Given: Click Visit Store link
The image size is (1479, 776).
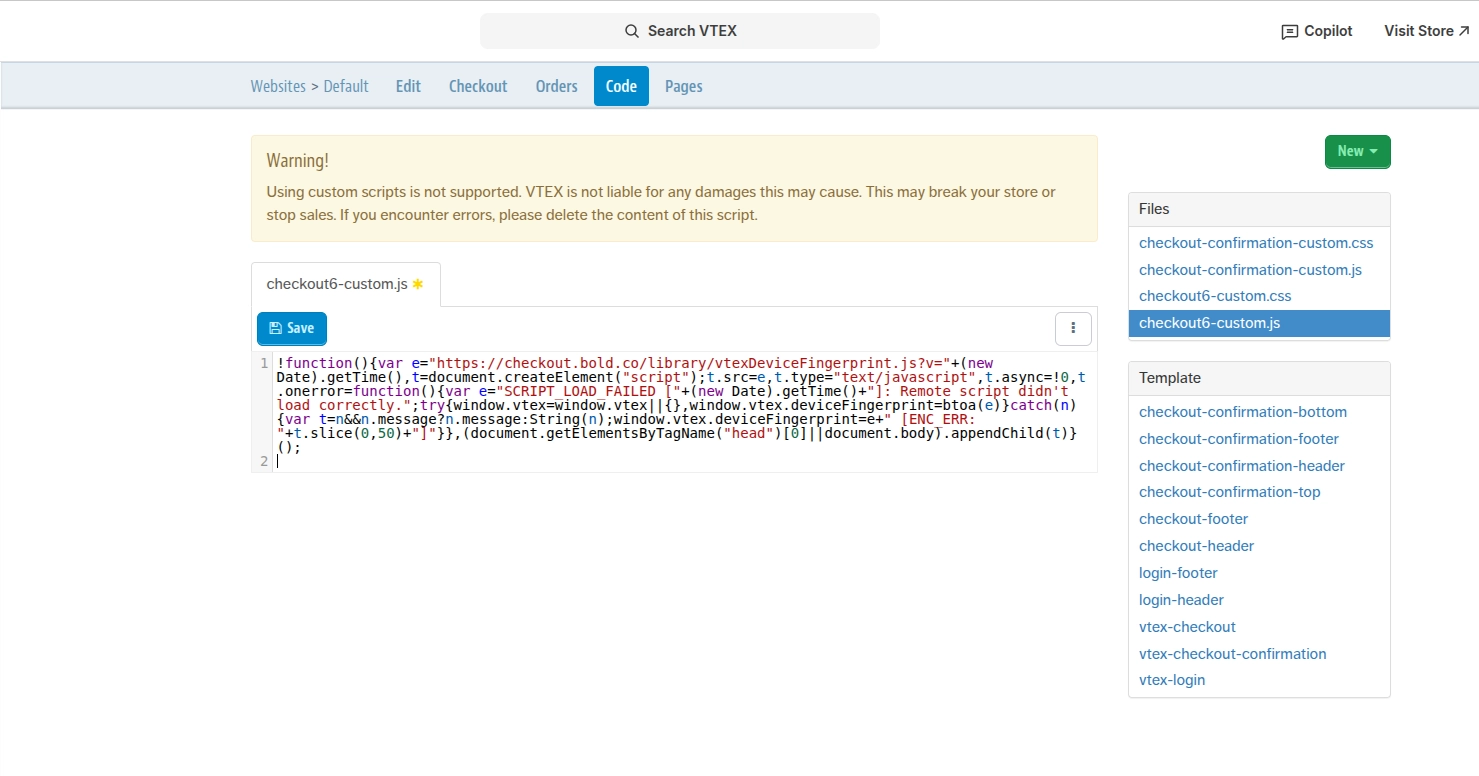Looking at the screenshot, I should click(x=1427, y=31).
